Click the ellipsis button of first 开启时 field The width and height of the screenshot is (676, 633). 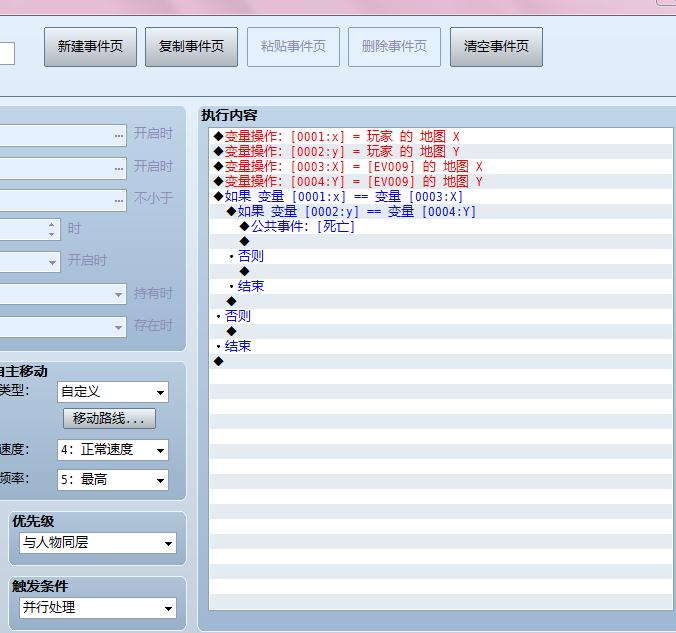pos(119,135)
